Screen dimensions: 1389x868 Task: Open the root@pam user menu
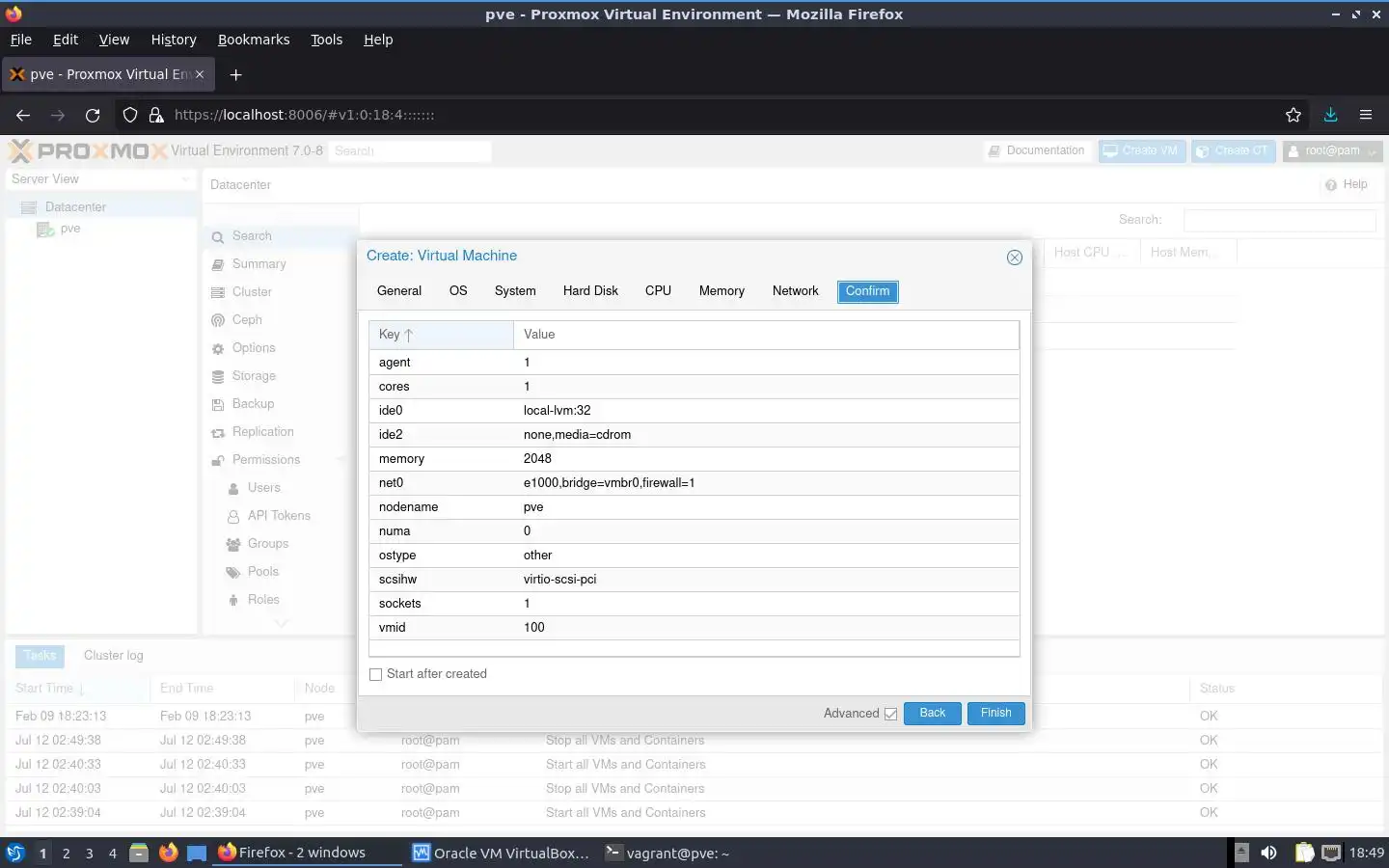[1332, 151]
